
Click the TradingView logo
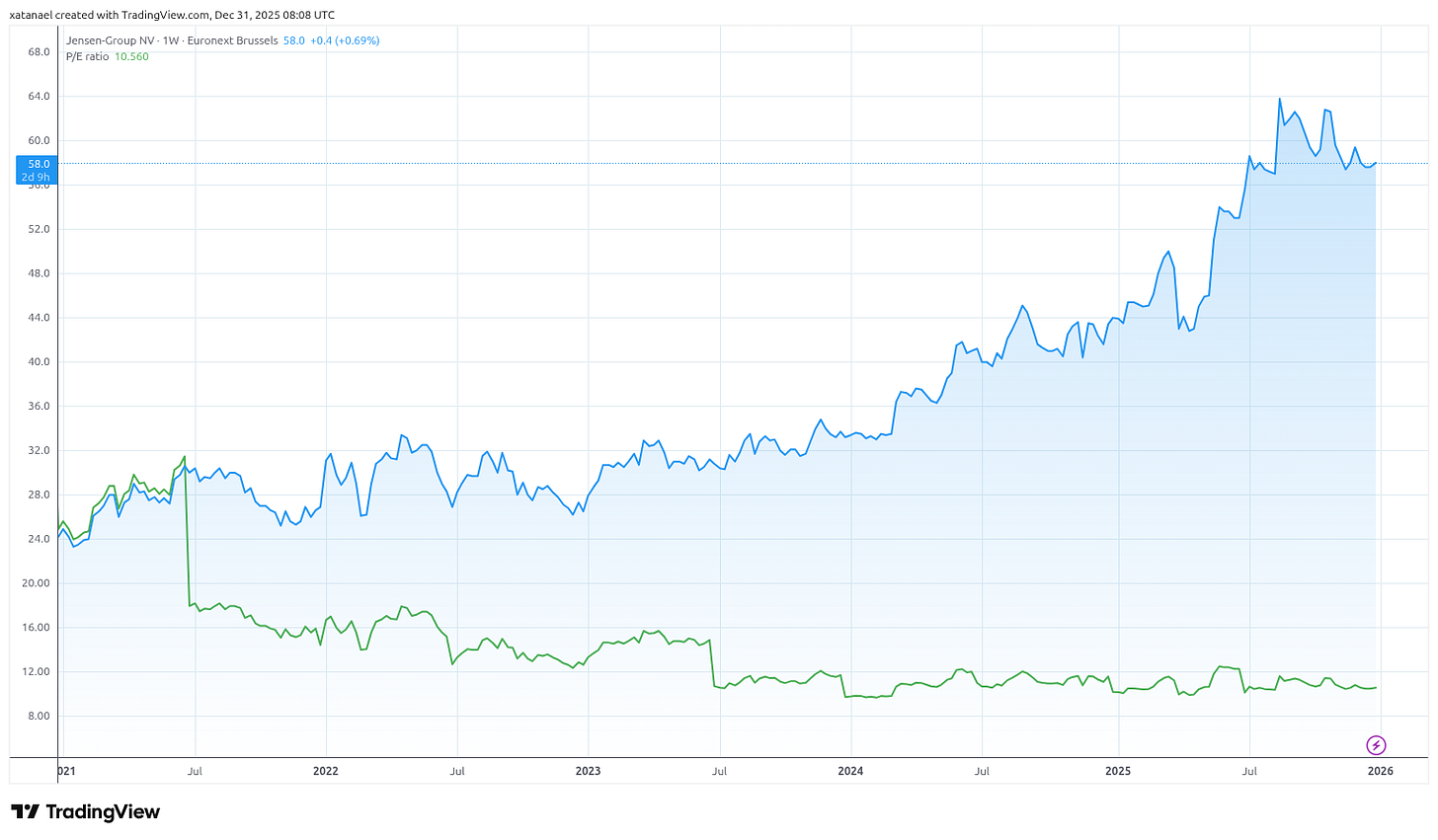click(85, 811)
